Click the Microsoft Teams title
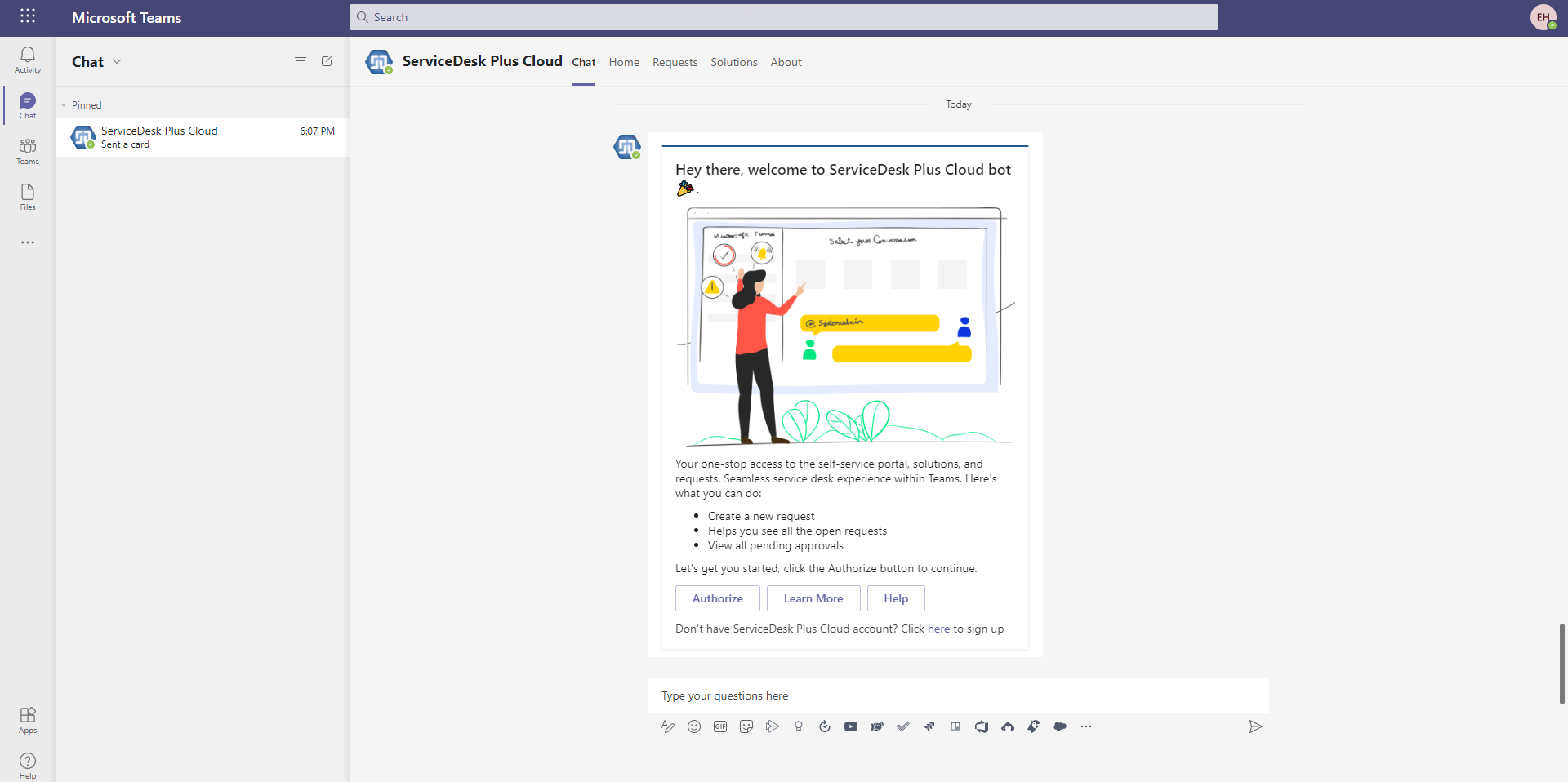1568x782 pixels. [127, 17]
